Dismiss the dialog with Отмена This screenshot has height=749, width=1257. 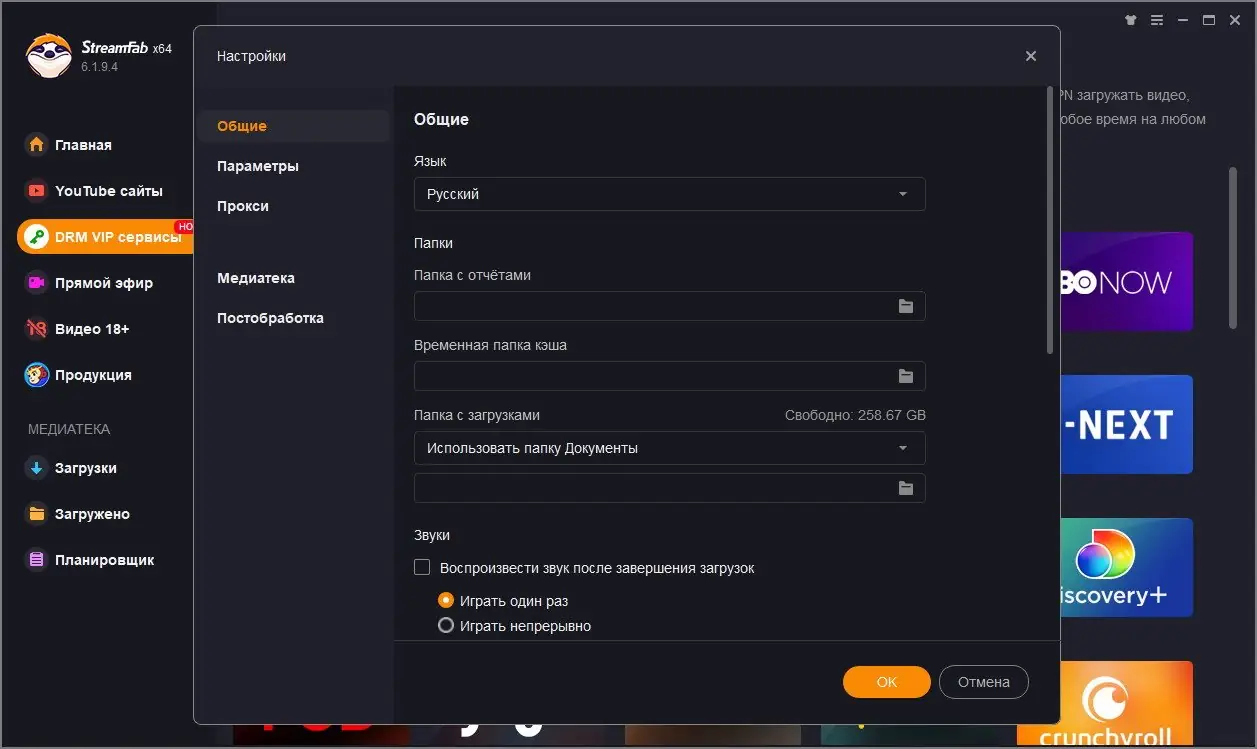[x=983, y=681]
